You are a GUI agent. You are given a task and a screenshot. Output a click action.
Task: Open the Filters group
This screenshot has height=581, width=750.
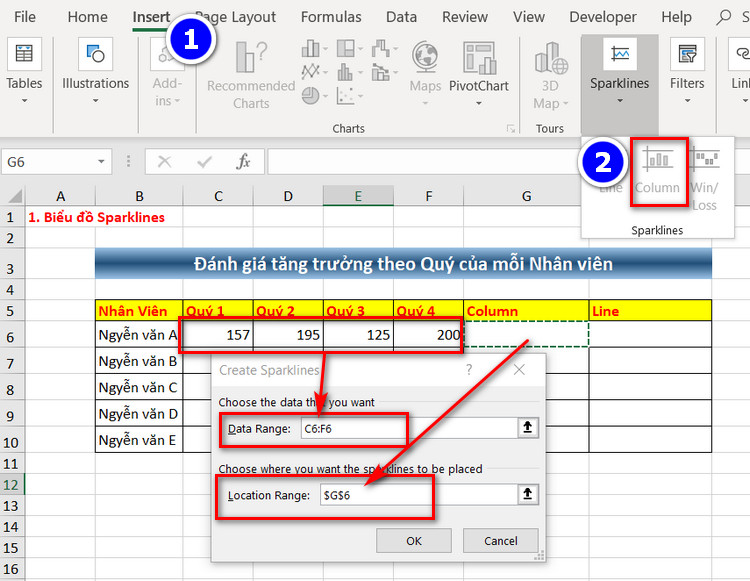(687, 72)
